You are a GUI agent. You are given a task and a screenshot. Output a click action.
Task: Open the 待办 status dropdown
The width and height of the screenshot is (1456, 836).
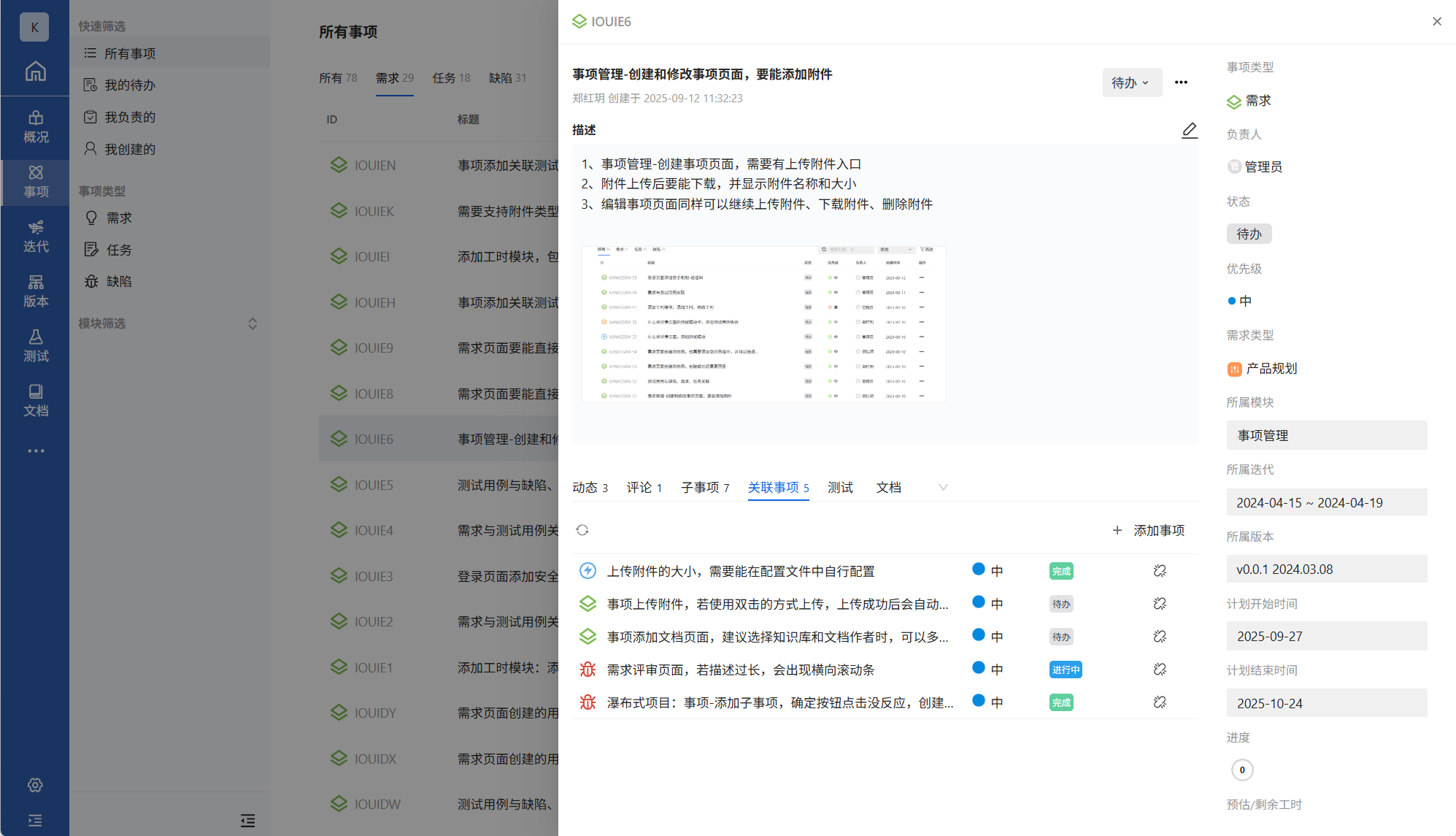pyautogui.click(x=1130, y=83)
